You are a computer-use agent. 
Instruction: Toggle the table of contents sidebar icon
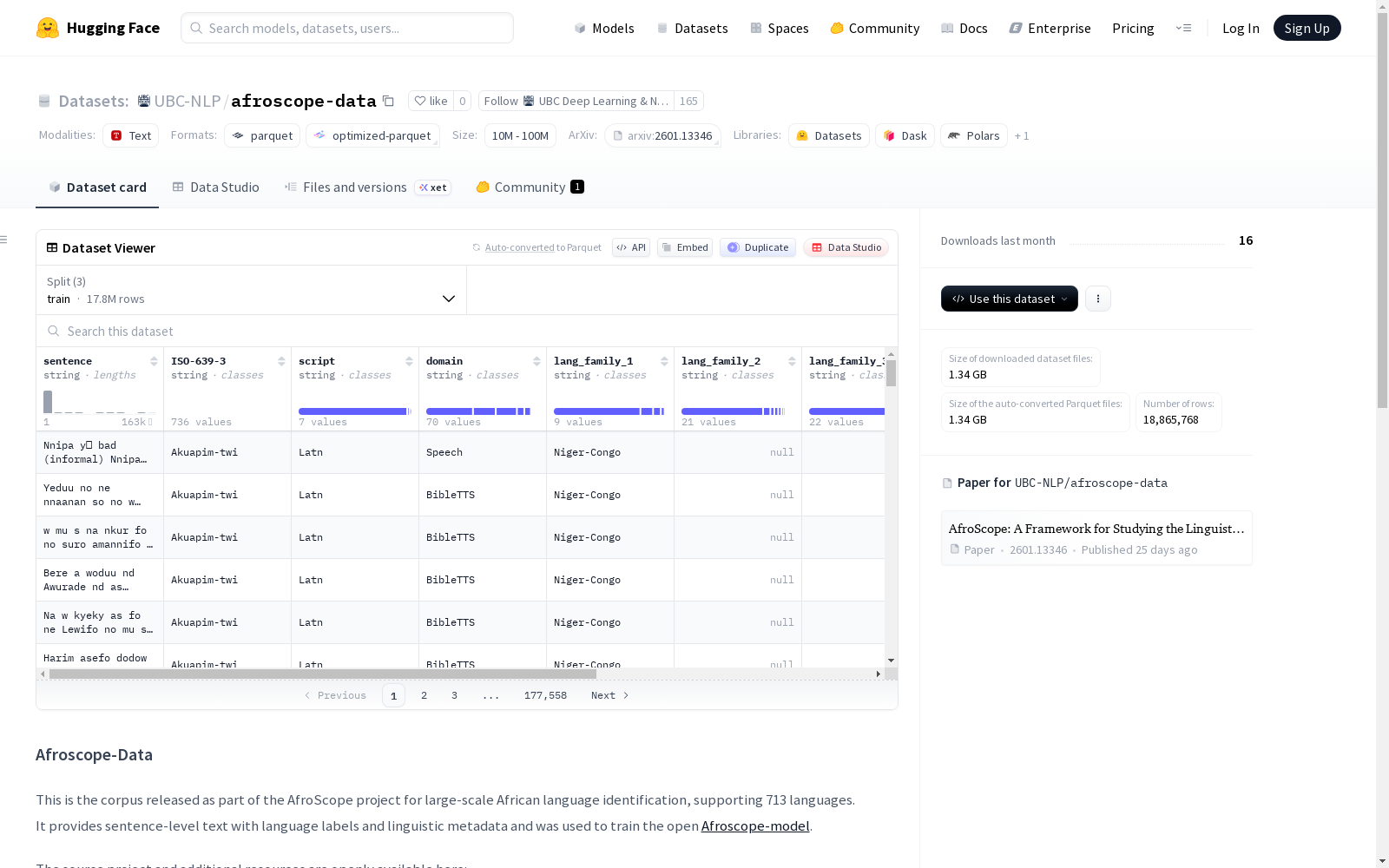pos(4,240)
